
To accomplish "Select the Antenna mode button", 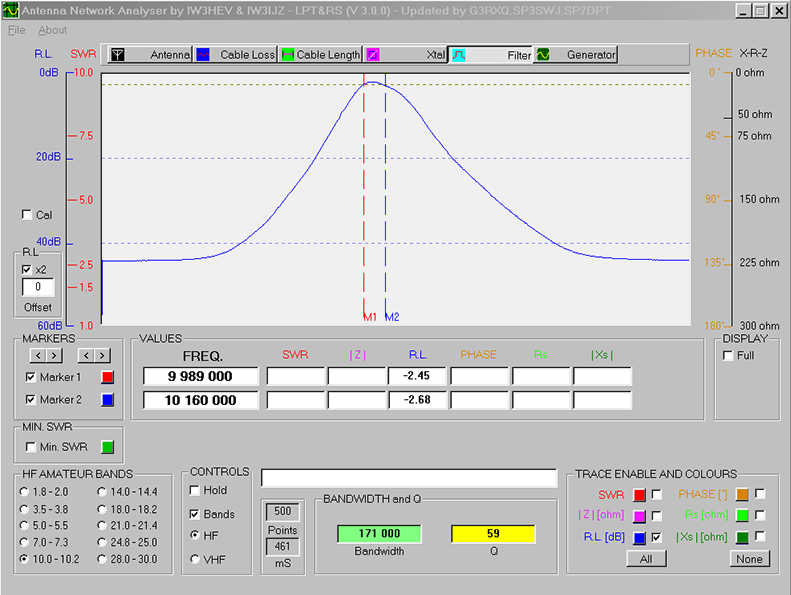I will point(149,55).
